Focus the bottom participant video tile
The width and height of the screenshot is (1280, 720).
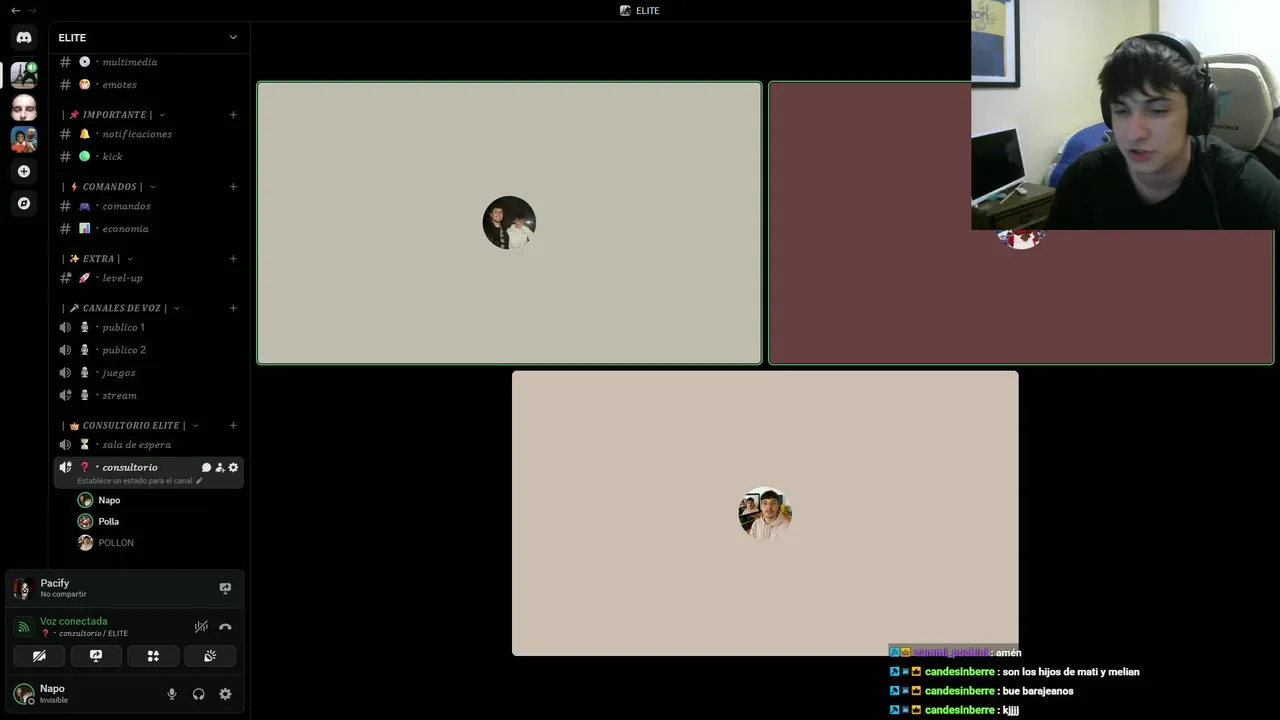point(765,514)
